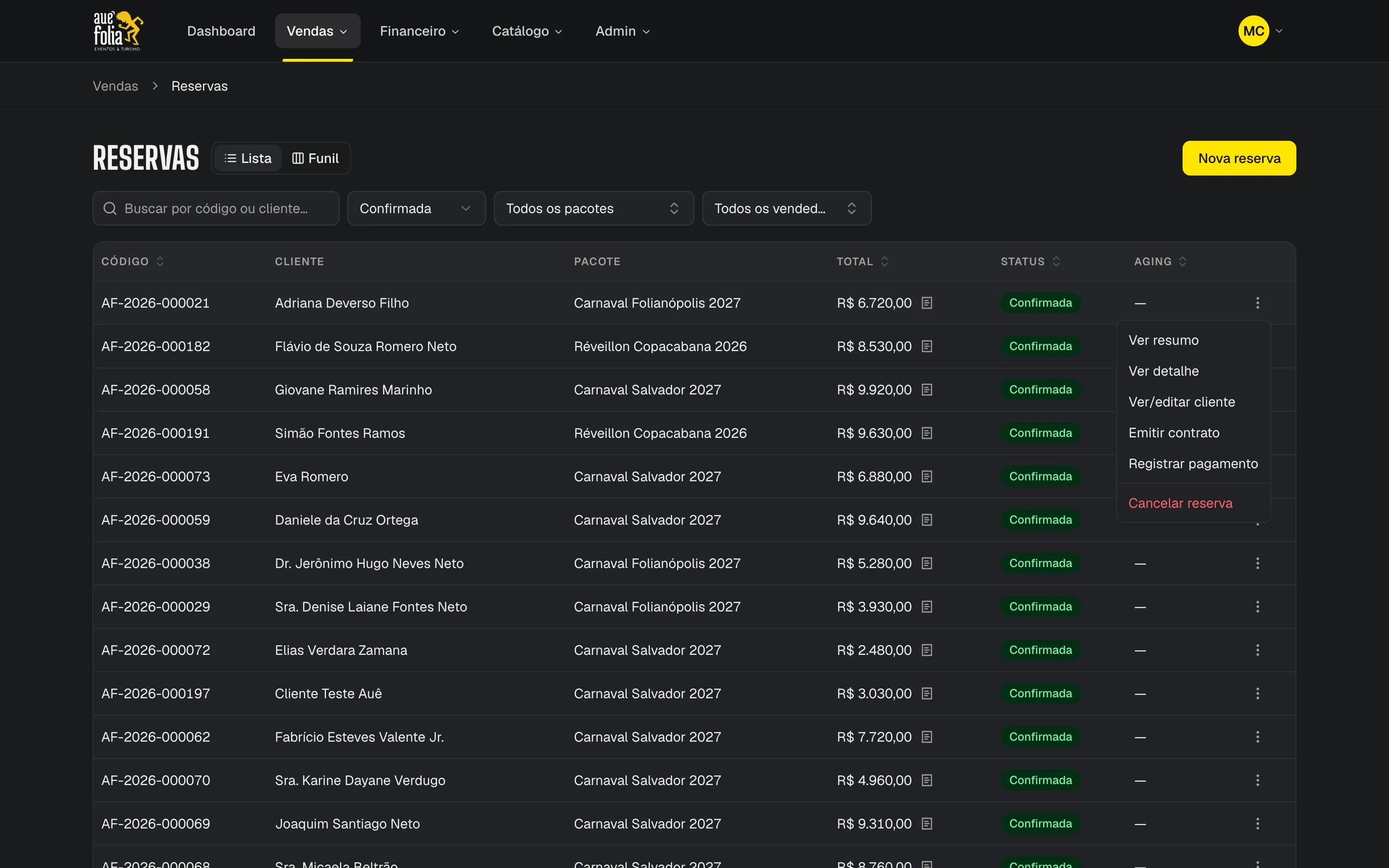
Task: Choose Cancelar reserva menu entry
Action: 1193,503
